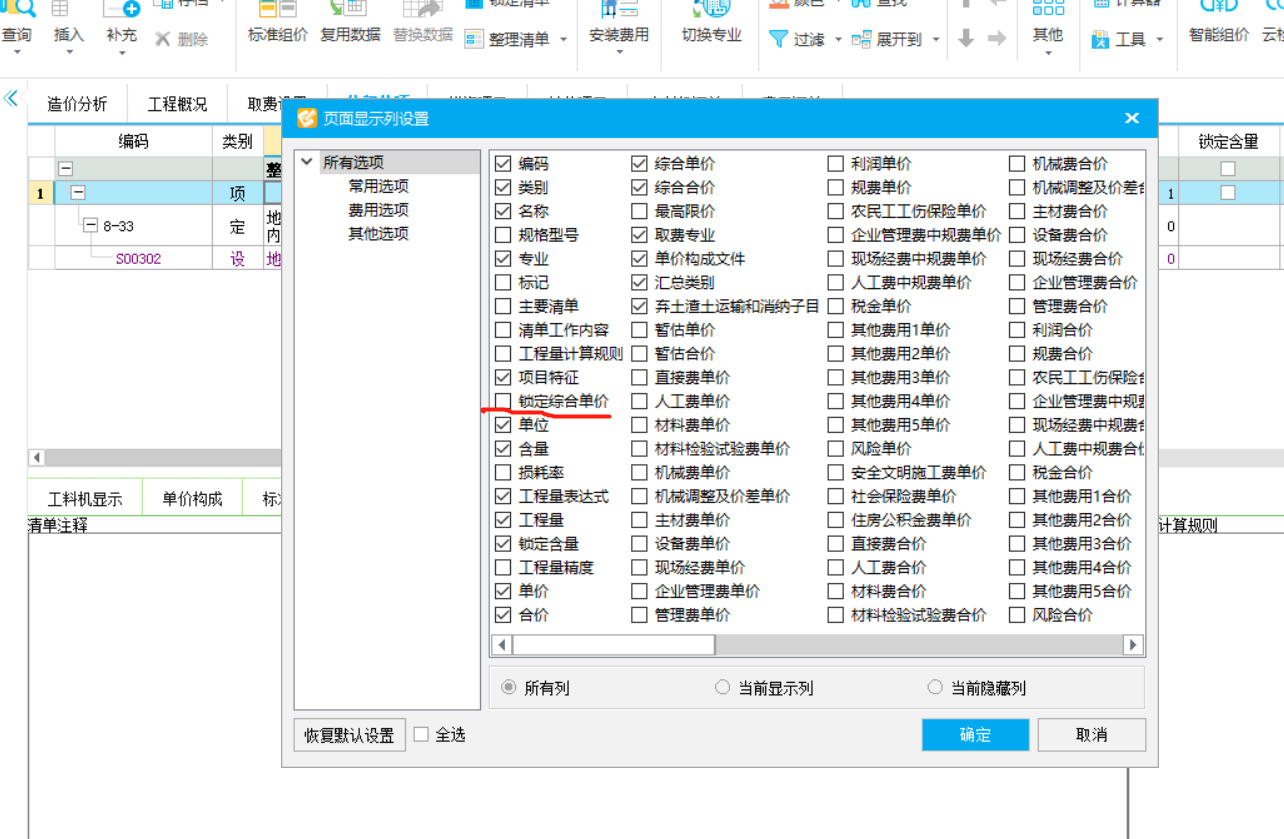
Task: Click the column list scroll left arrow
Action: 502,645
